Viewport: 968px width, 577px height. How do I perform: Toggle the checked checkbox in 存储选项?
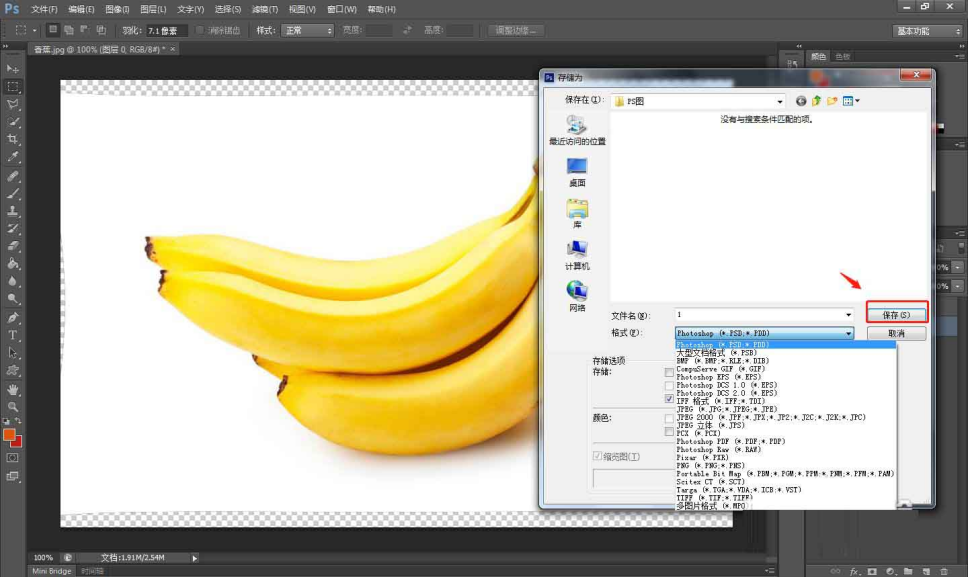click(x=669, y=398)
